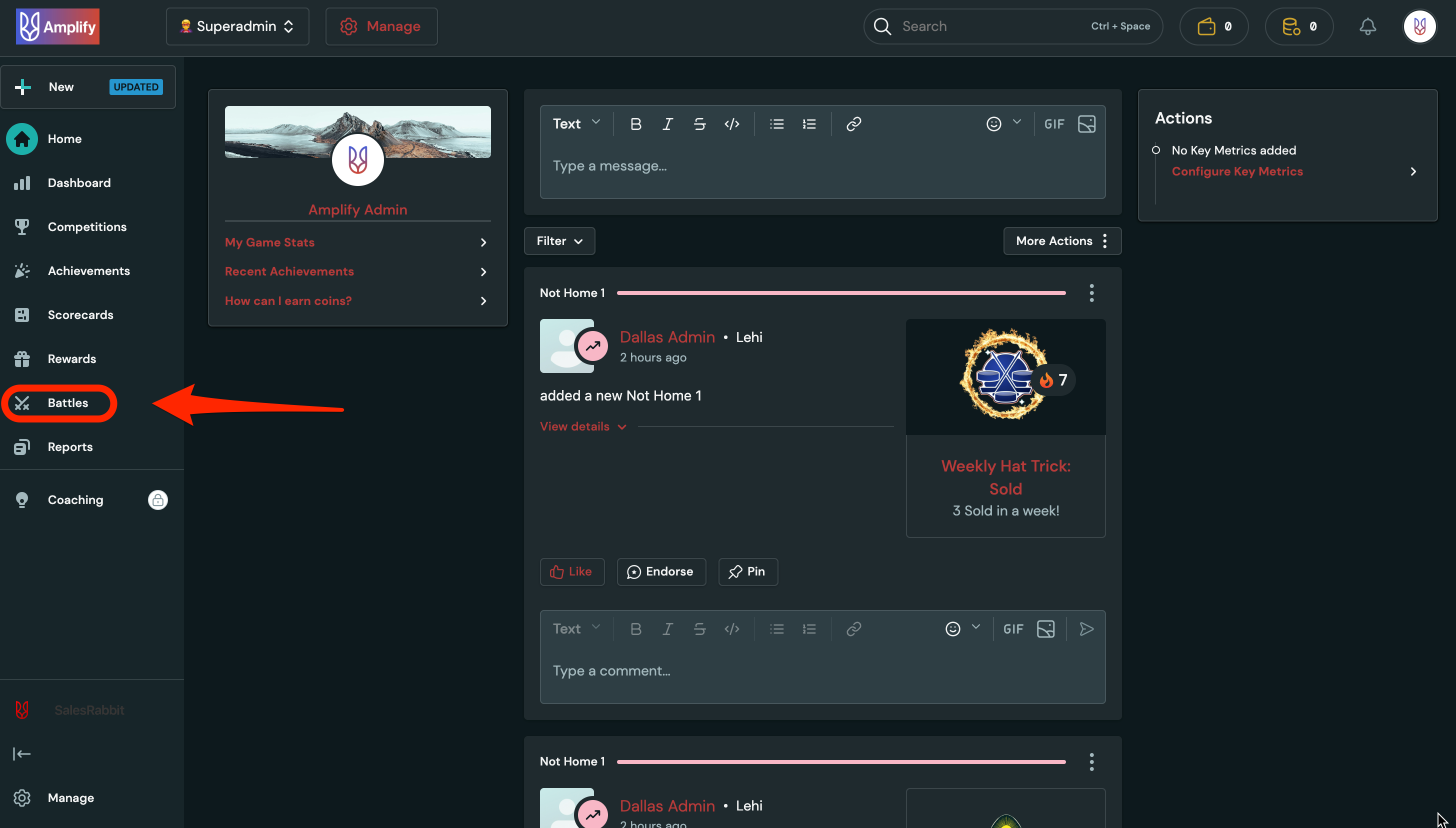Click the Configure Key Metrics link
The height and width of the screenshot is (828, 1456).
[1237, 171]
